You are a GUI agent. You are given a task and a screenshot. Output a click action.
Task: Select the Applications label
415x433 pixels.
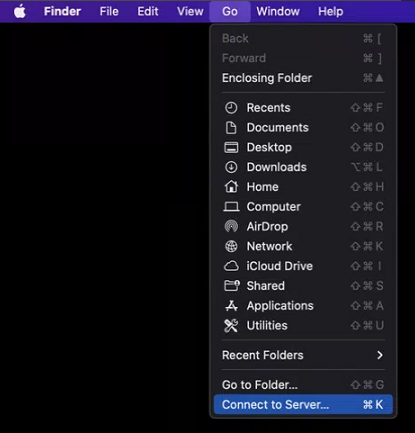point(280,306)
